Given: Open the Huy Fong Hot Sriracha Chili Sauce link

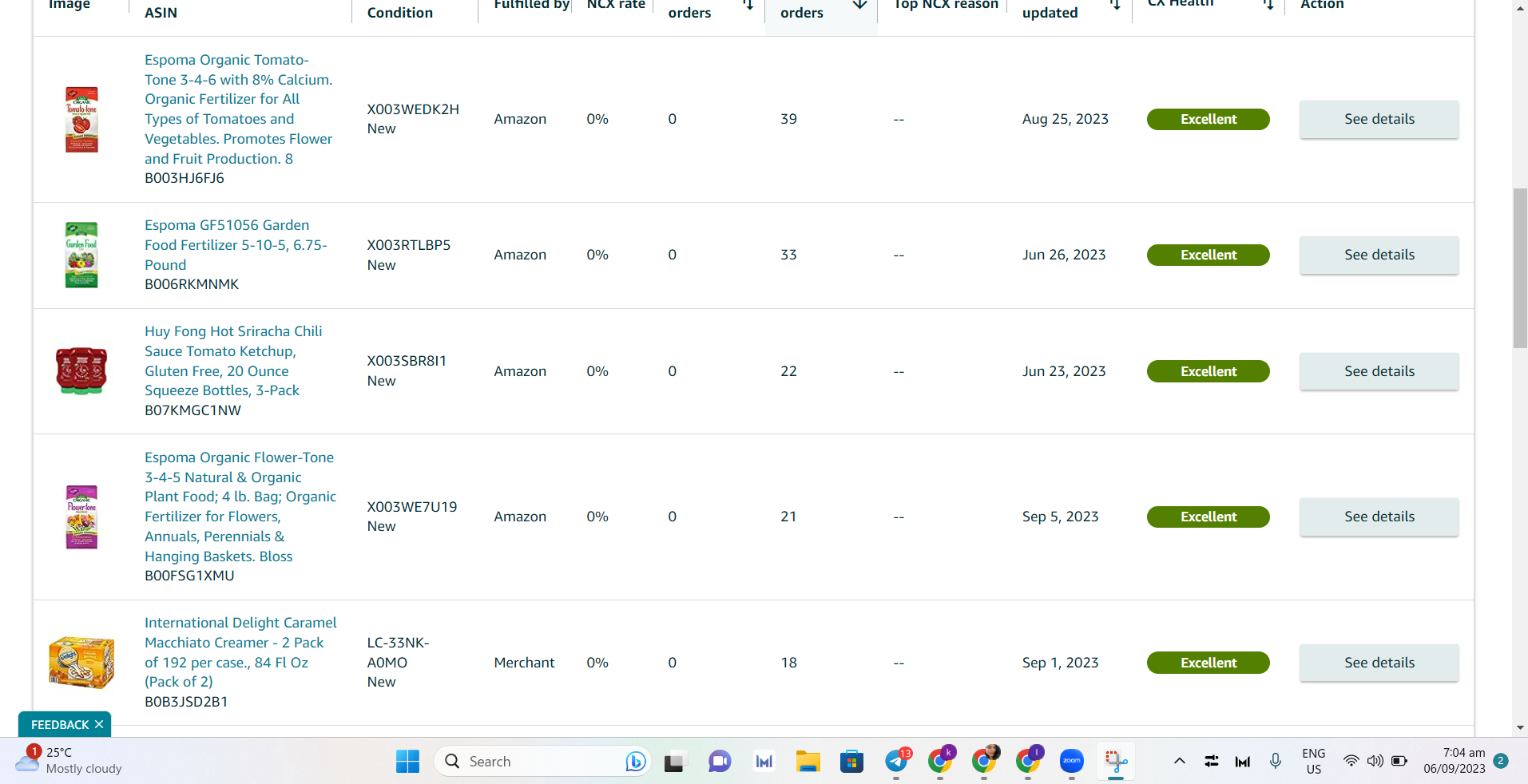Looking at the screenshot, I should click(x=233, y=361).
